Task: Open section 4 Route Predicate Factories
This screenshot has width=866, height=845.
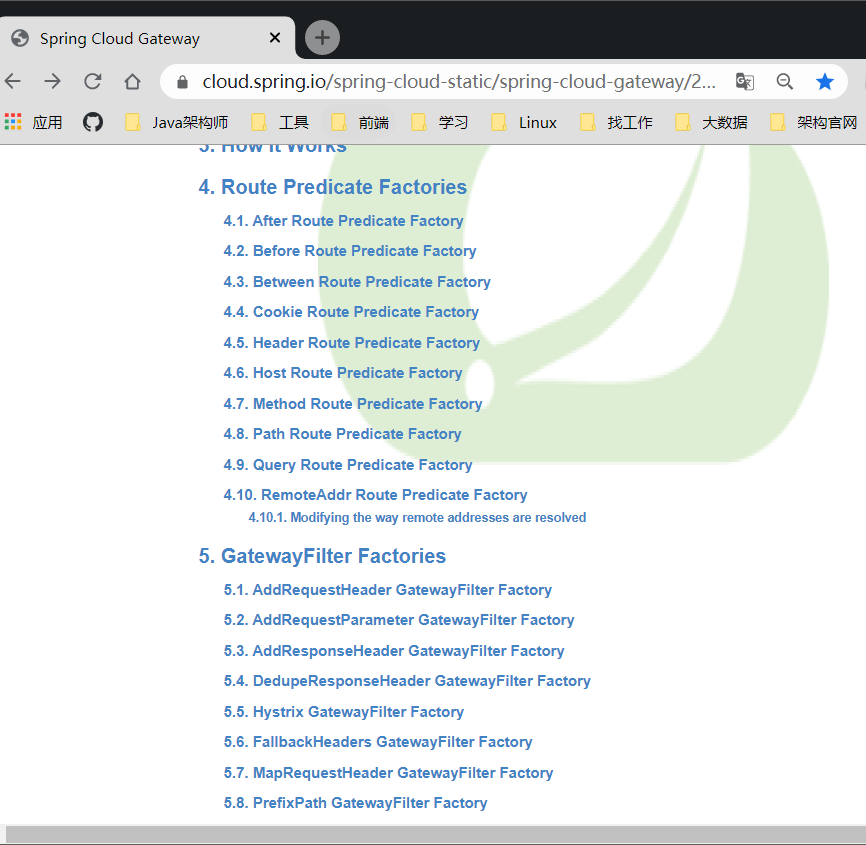Action: [332, 187]
